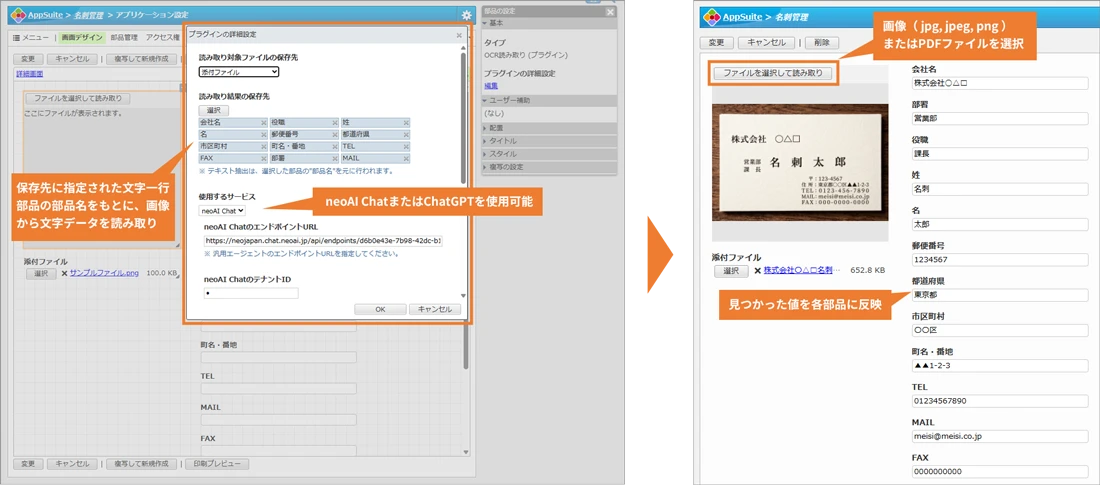Remove the 市区町村 tag with its X

point(264,147)
